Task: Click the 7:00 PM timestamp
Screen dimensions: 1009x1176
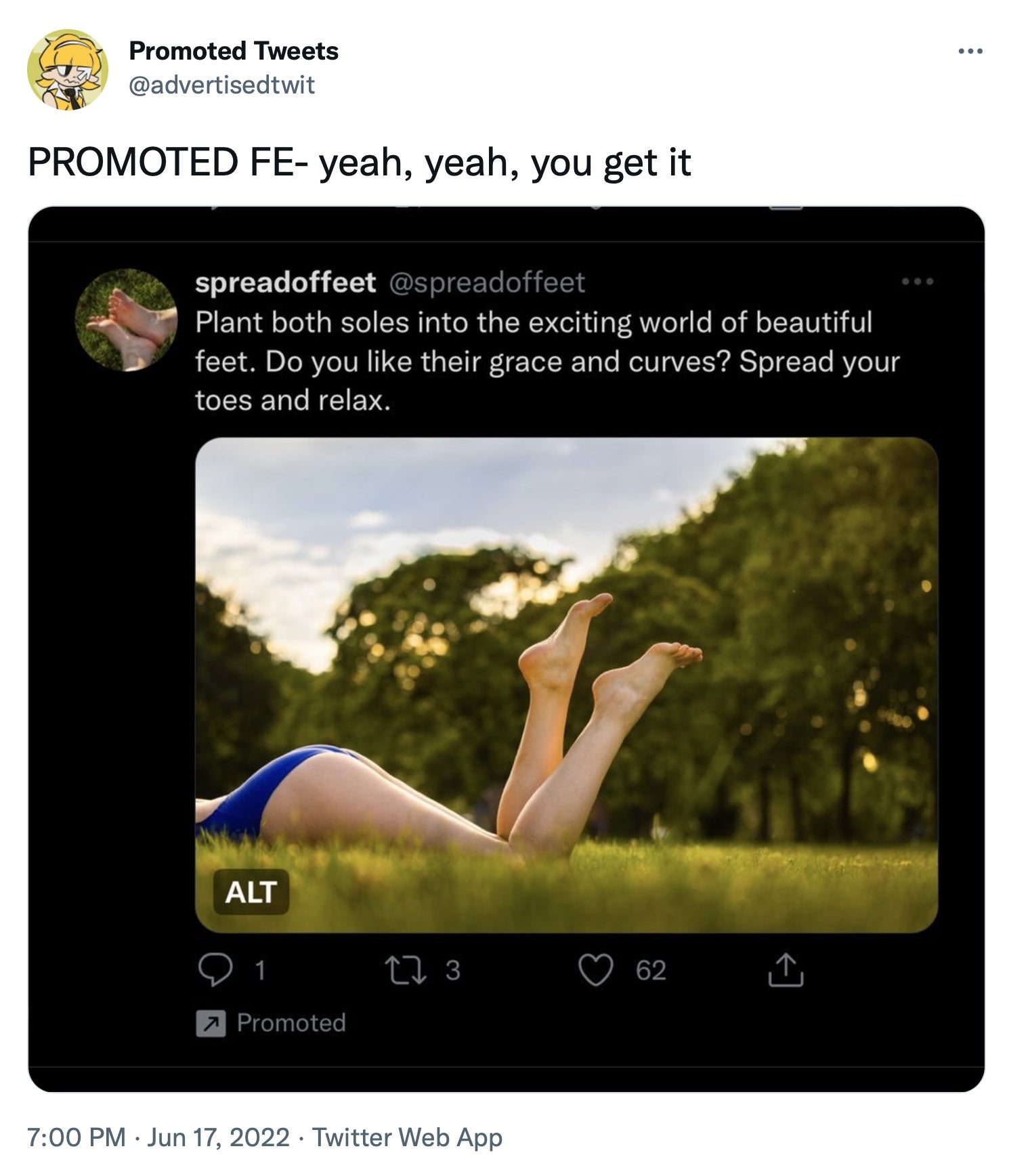Action: click(76, 1137)
